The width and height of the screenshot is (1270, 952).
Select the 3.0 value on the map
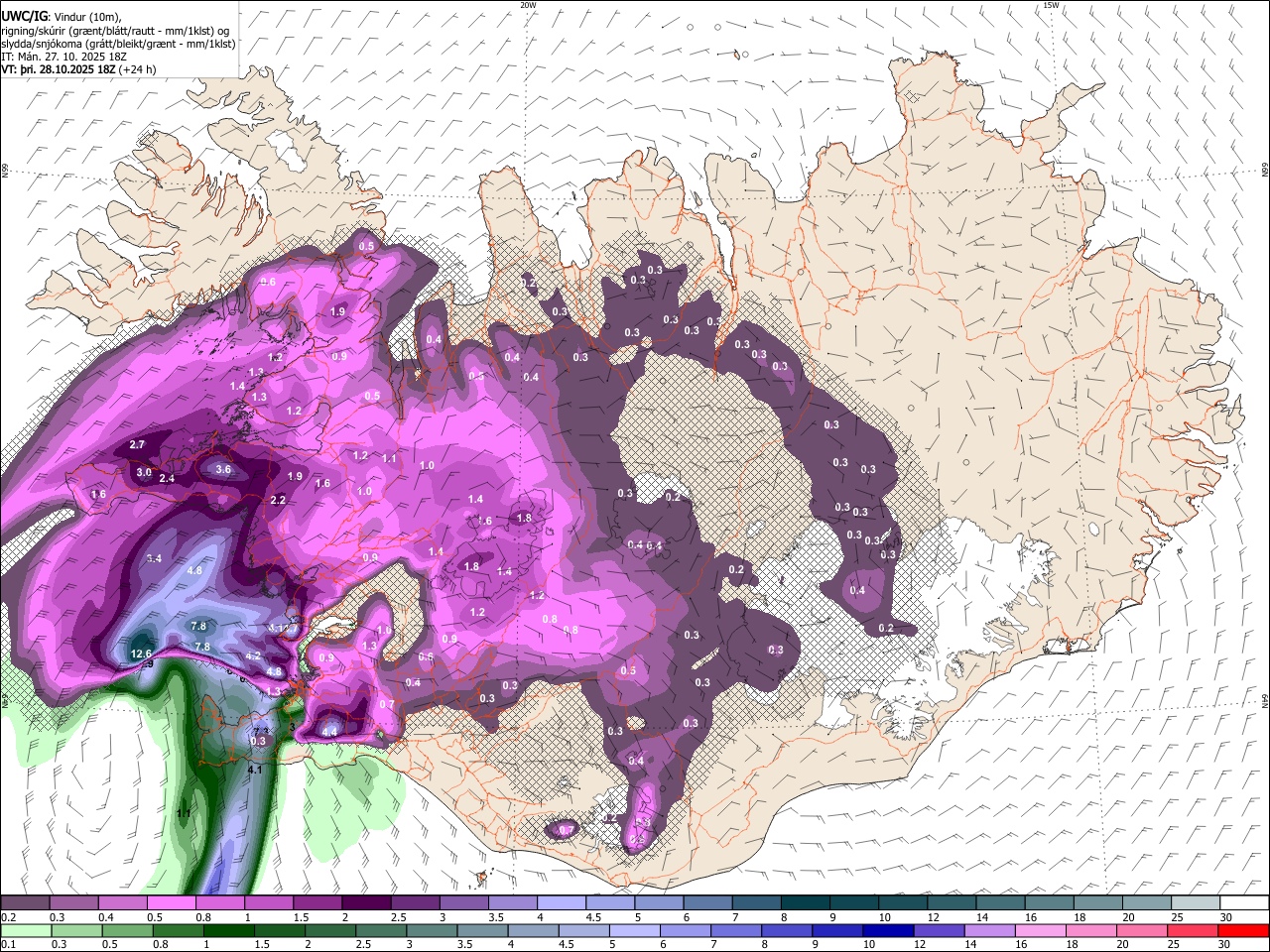coord(144,473)
